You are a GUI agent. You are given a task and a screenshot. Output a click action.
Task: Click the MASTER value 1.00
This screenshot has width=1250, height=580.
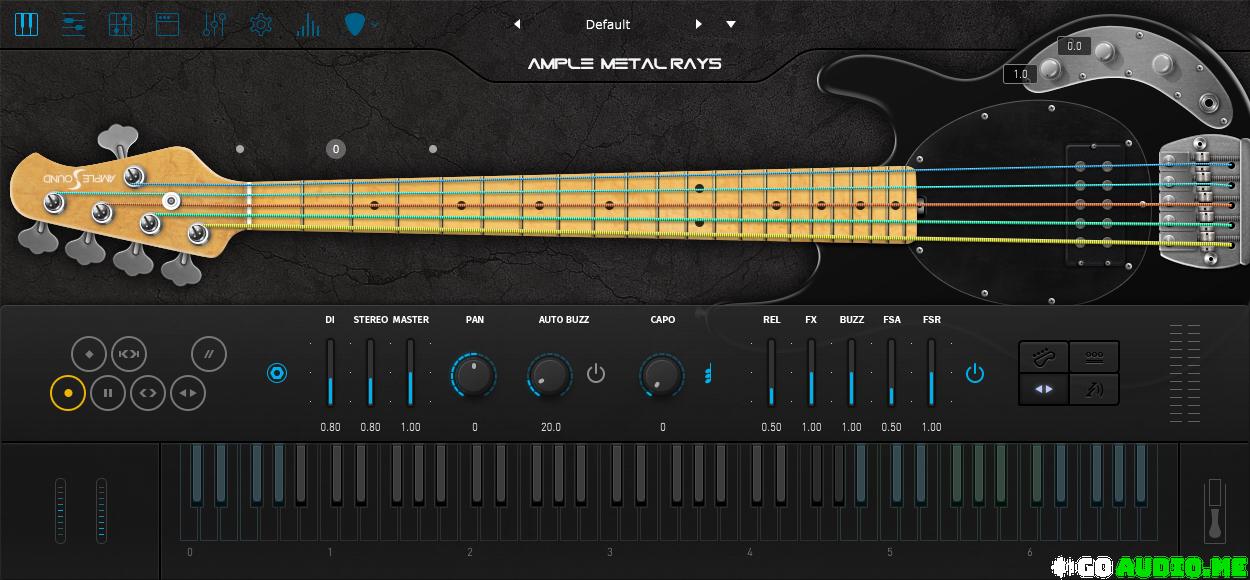[410, 427]
